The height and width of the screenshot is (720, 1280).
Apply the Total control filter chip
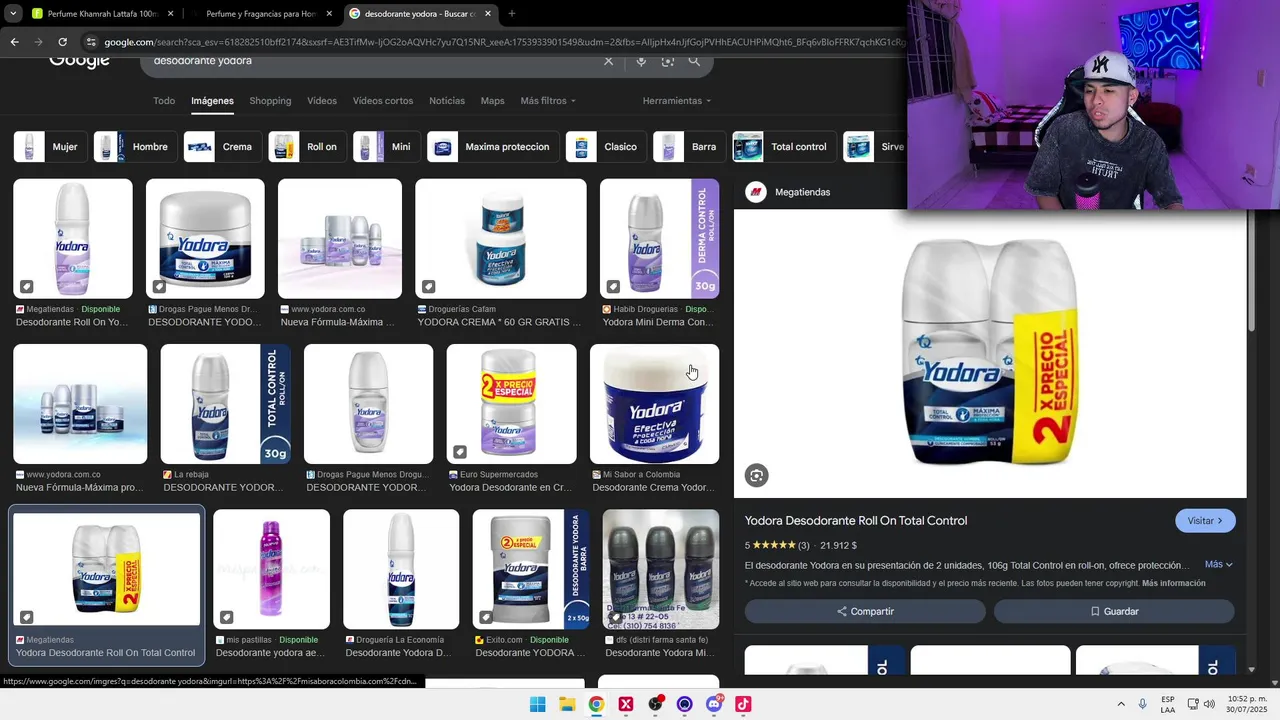click(x=784, y=147)
